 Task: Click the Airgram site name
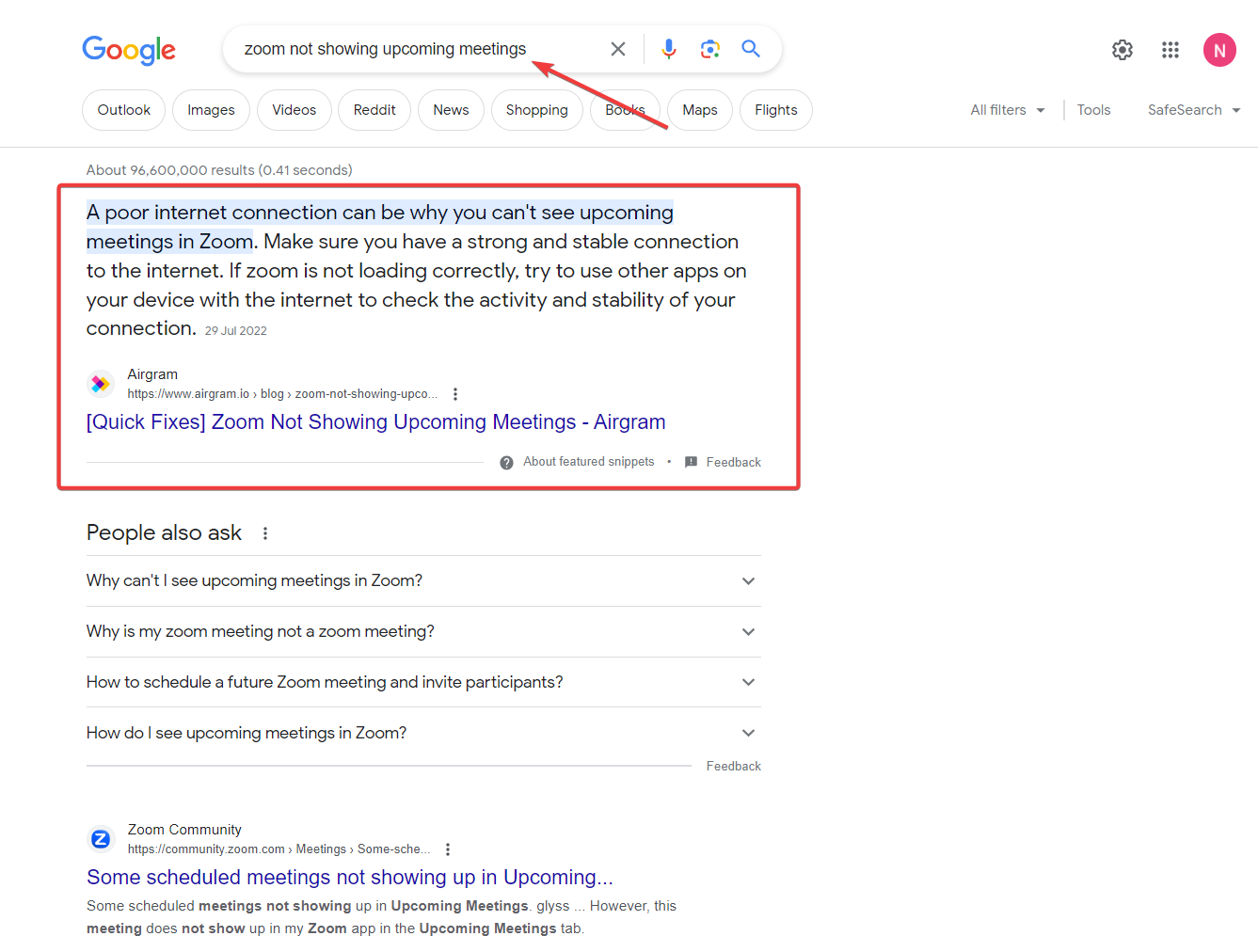click(152, 374)
